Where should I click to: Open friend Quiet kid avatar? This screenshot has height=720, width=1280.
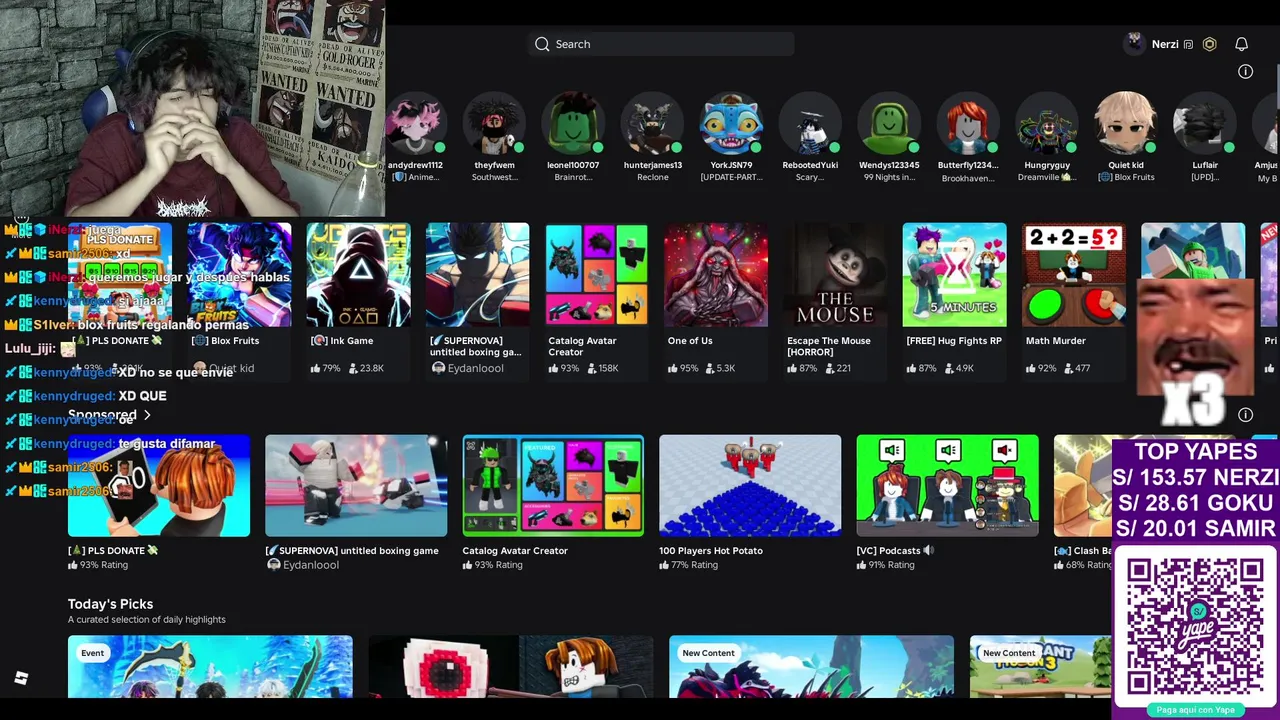[1126, 124]
